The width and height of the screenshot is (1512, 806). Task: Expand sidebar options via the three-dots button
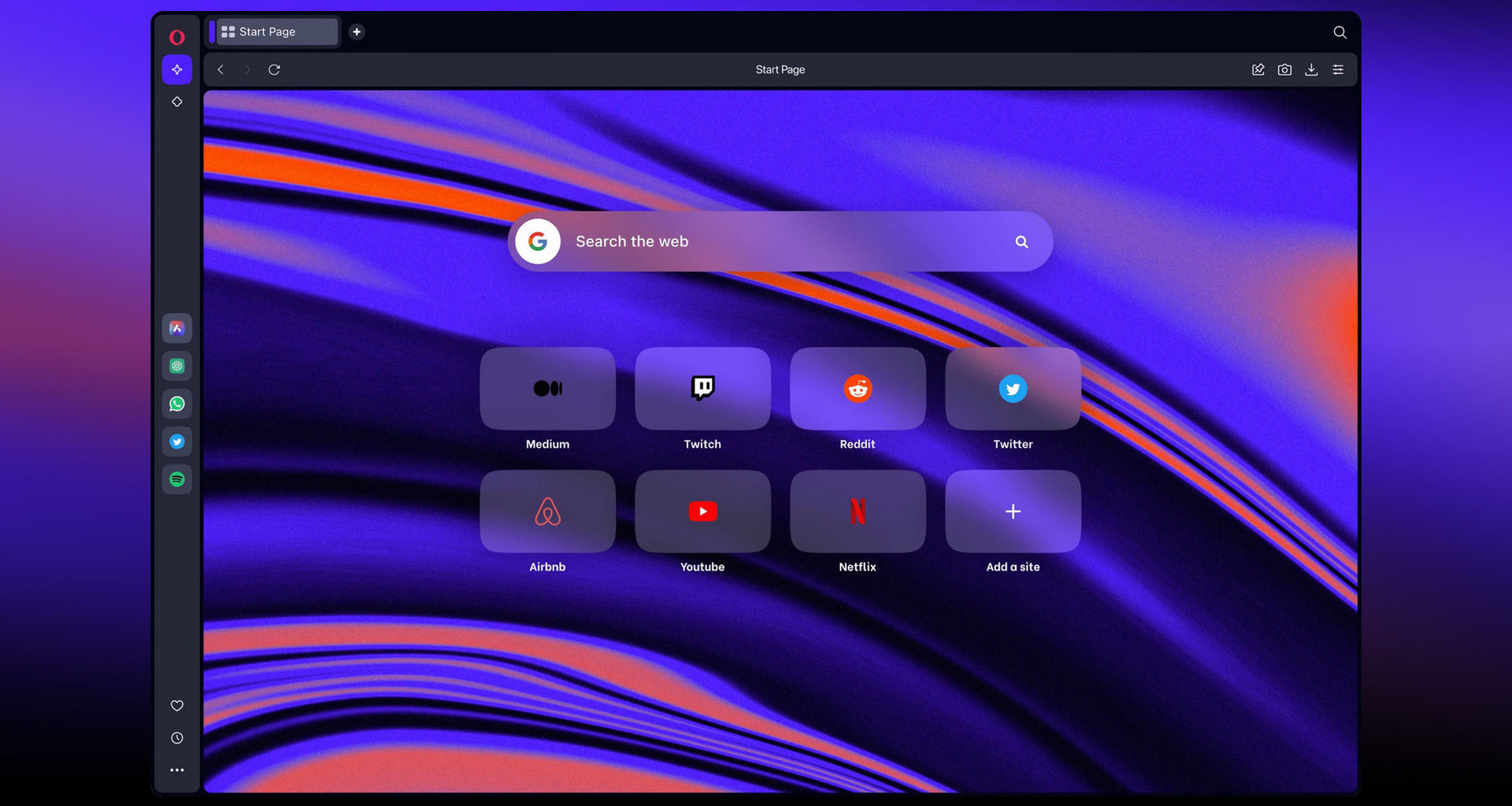coord(176,770)
